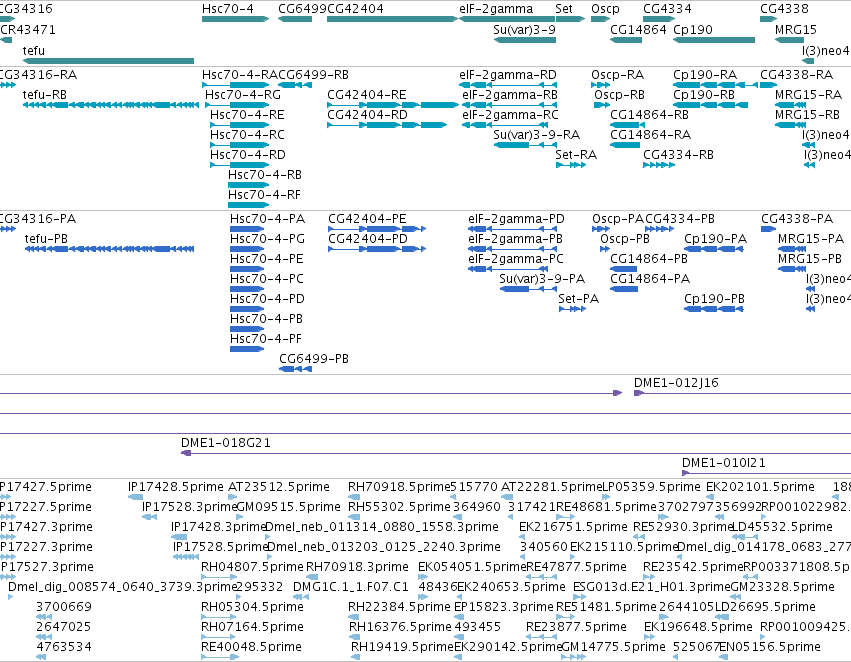The image size is (851, 662).
Task: Click transcript CG14864-RB
Action: (x=625, y=125)
